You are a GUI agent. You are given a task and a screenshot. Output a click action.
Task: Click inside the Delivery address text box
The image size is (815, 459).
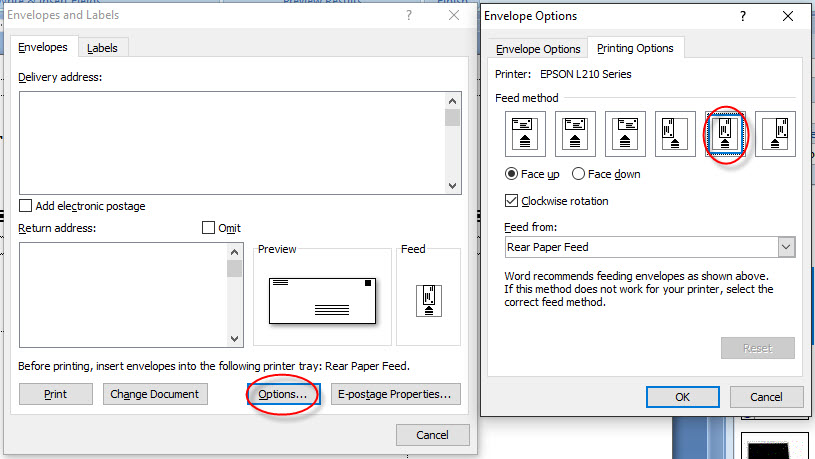(232, 143)
